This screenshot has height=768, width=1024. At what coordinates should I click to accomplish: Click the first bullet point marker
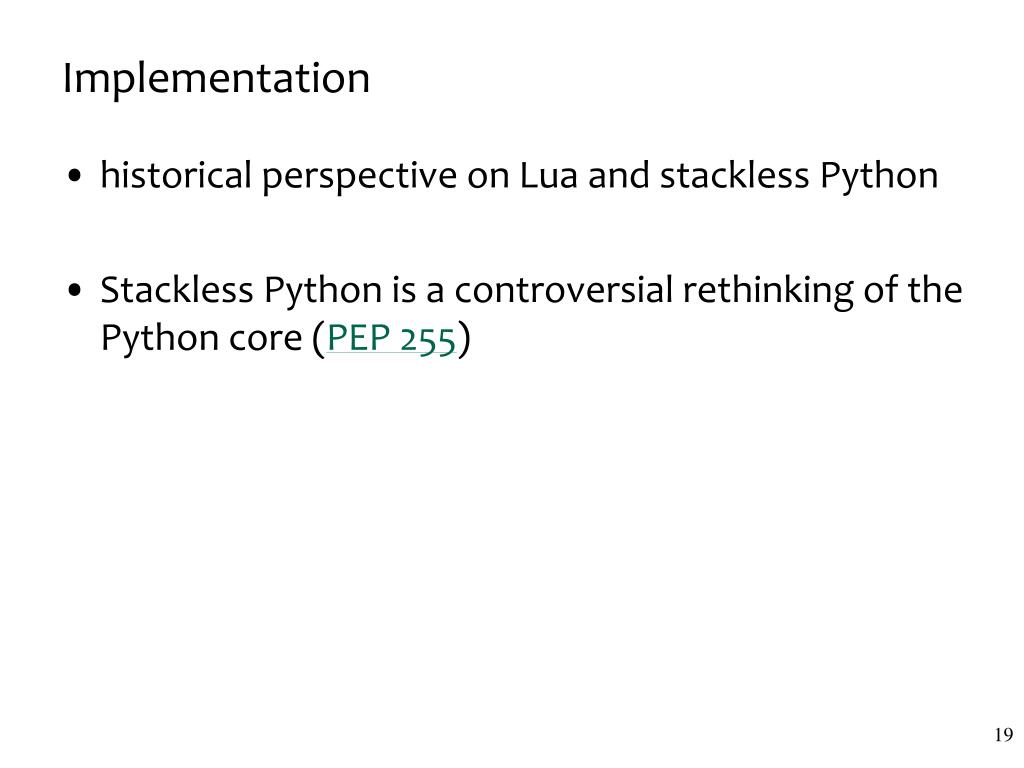click(75, 176)
